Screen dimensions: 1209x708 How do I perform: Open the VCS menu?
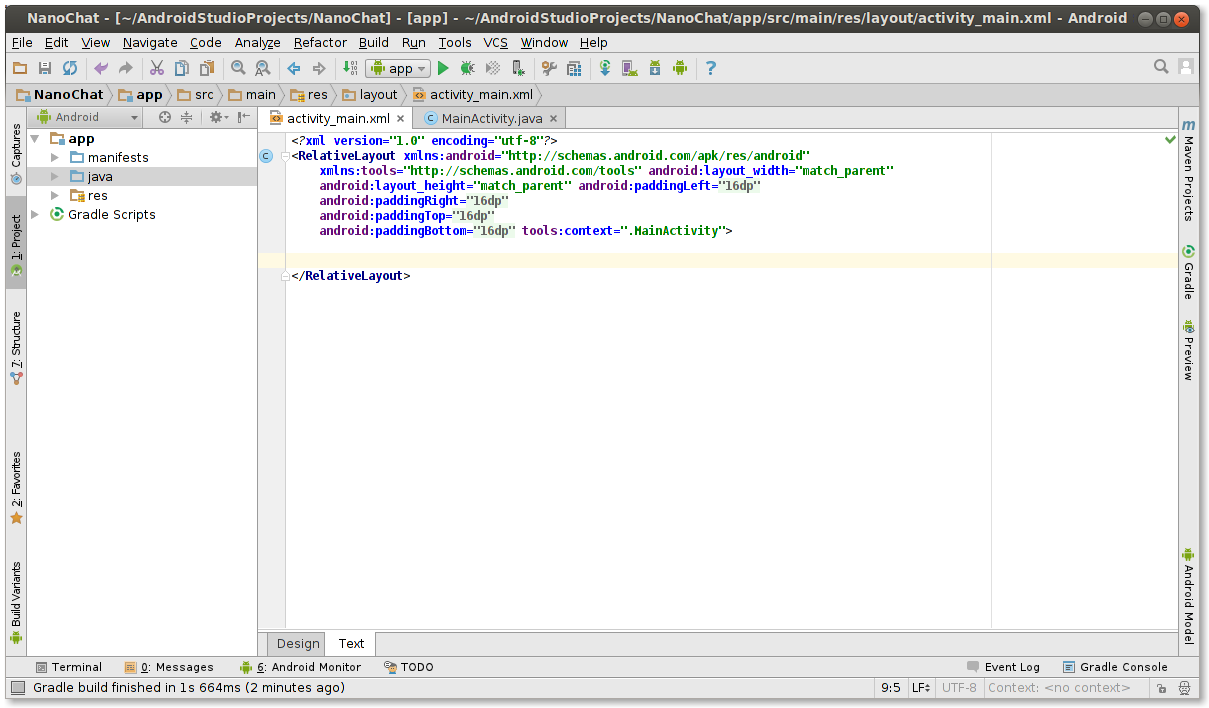496,42
